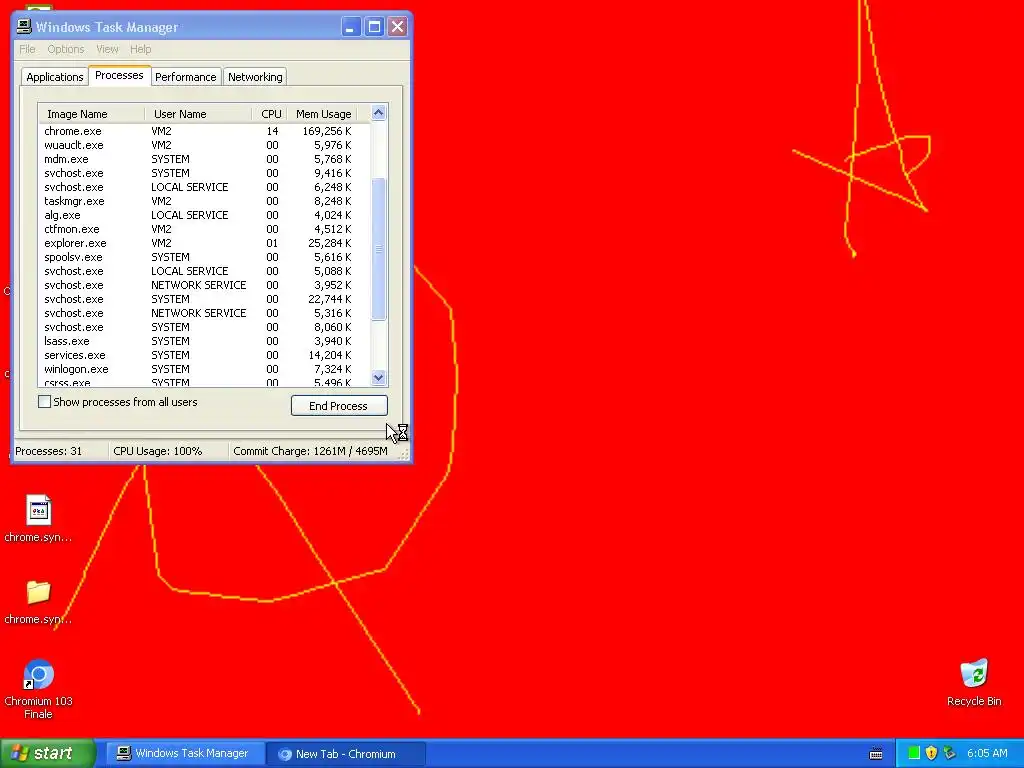
Task: Open the Options menu in Task Manager
Action: pos(65,49)
